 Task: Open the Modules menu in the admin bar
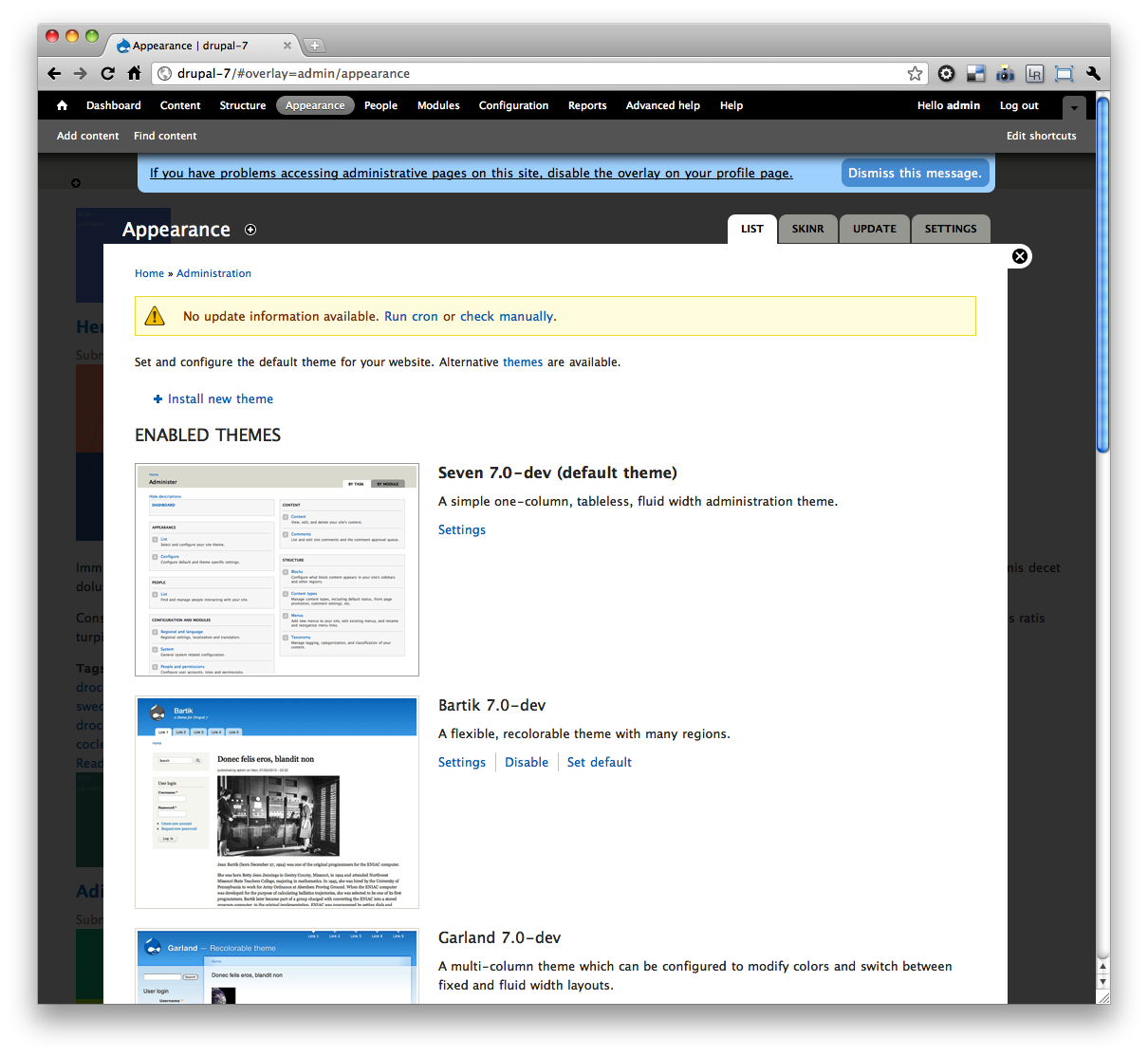tap(438, 105)
